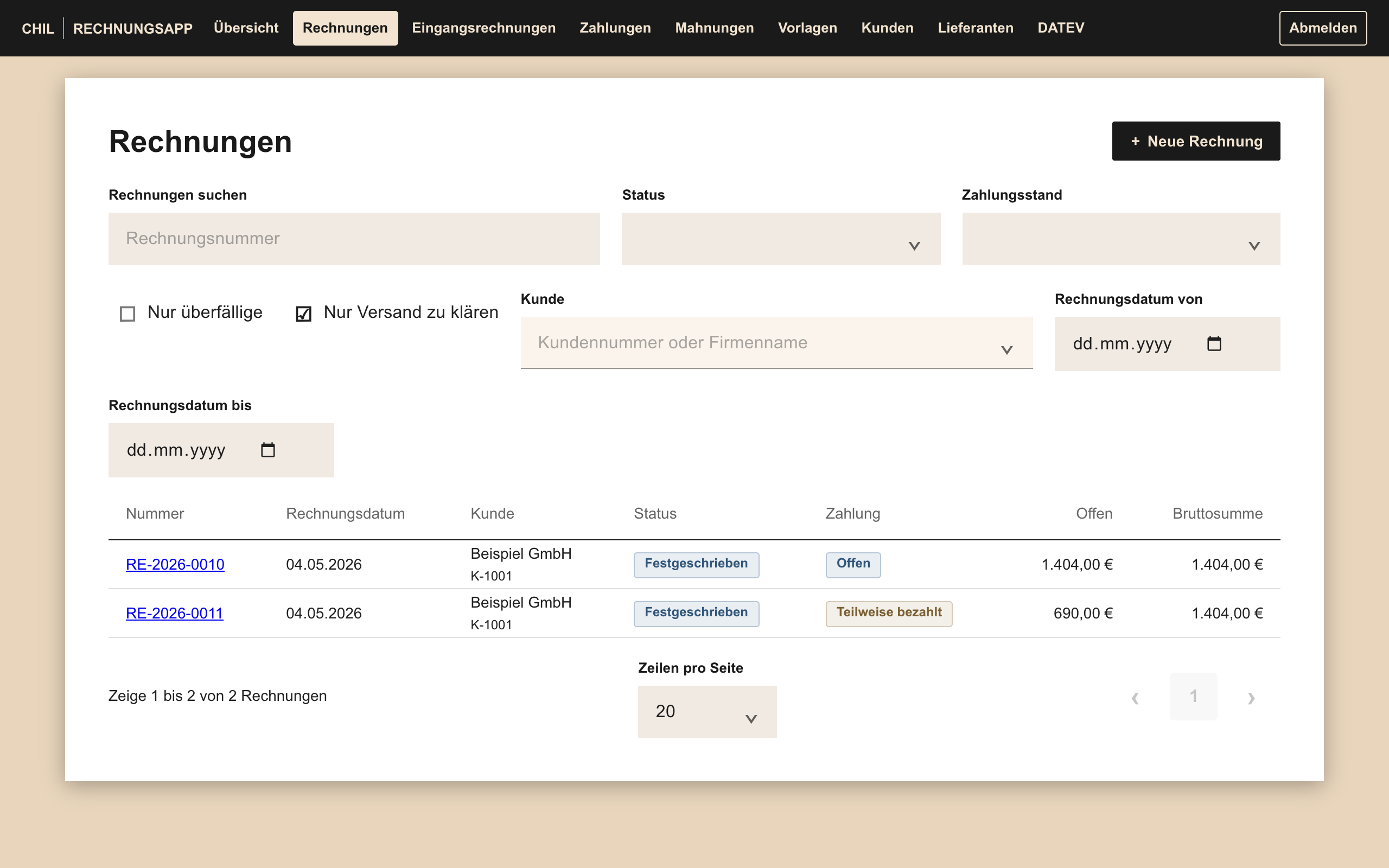Click Festgeschrieben status of RE-2026-0010

click(x=696, y=564)
